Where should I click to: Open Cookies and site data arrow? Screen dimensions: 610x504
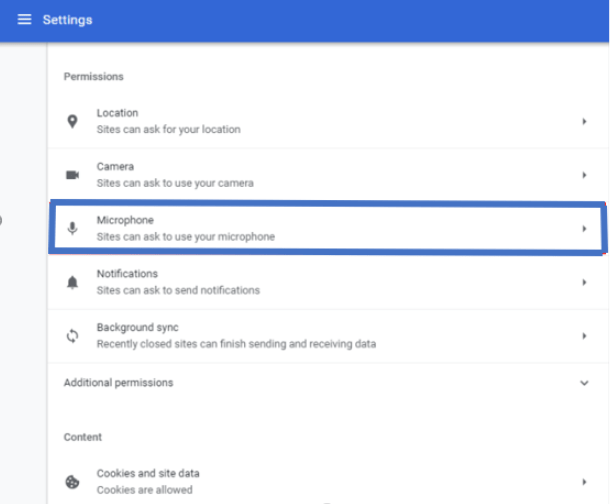[x=584, y=482]
